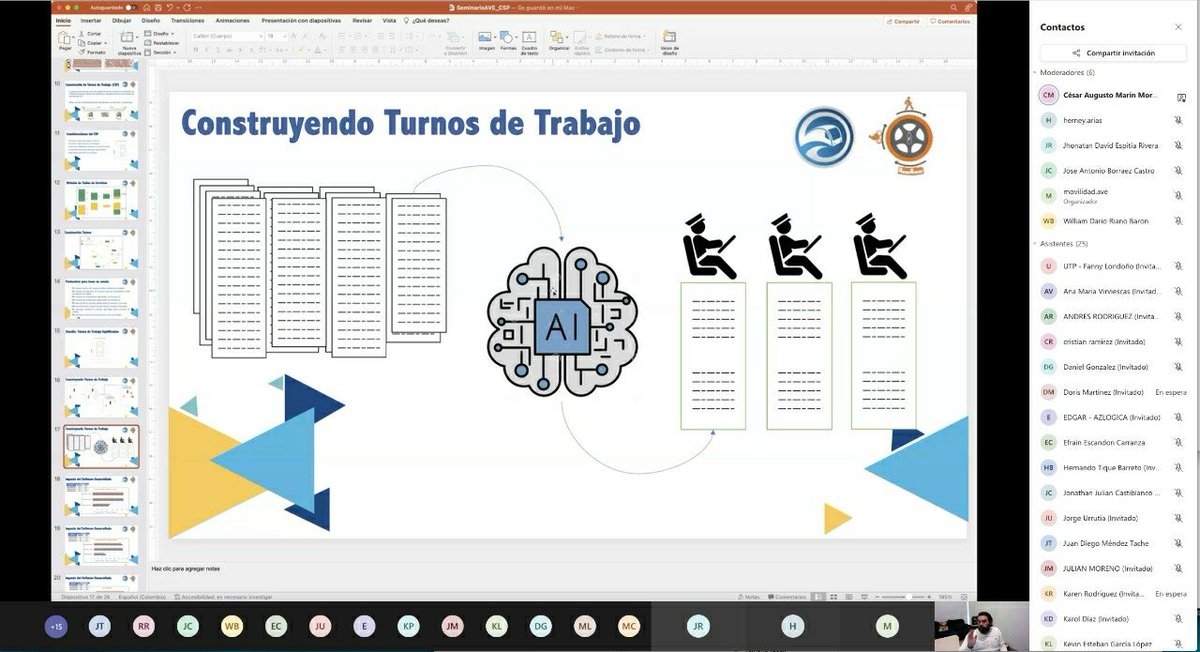
Task: Select contact Doris Martinez (Invitado)
Action: (x=1112, y=392)
